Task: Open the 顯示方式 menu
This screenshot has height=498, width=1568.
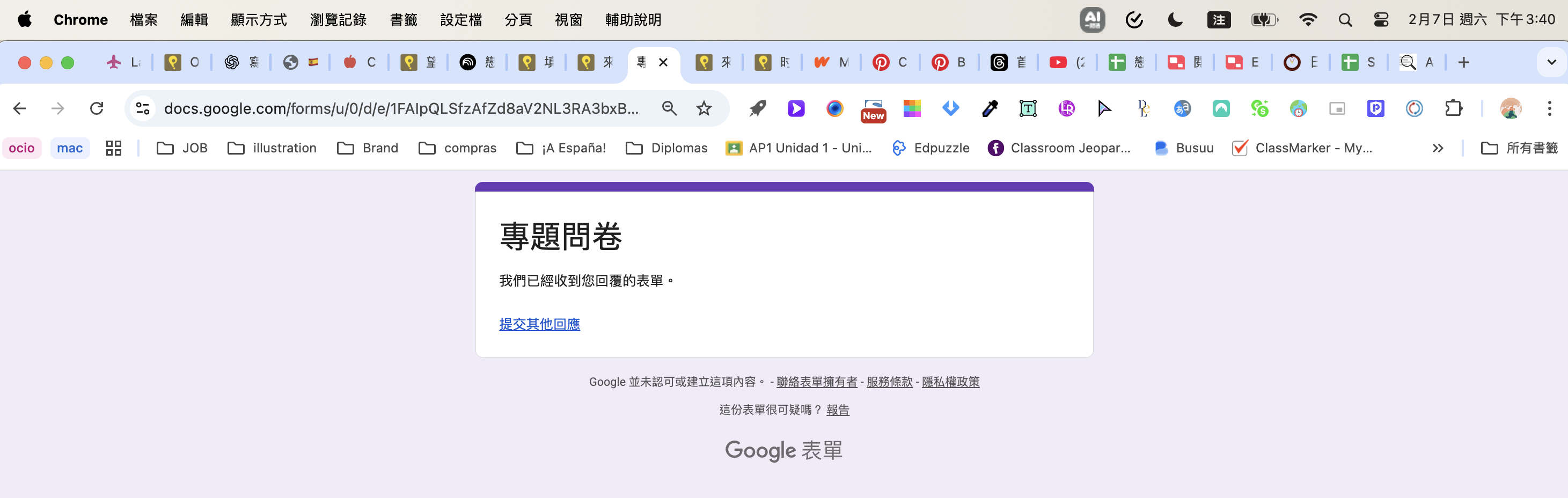Action: 259,20
